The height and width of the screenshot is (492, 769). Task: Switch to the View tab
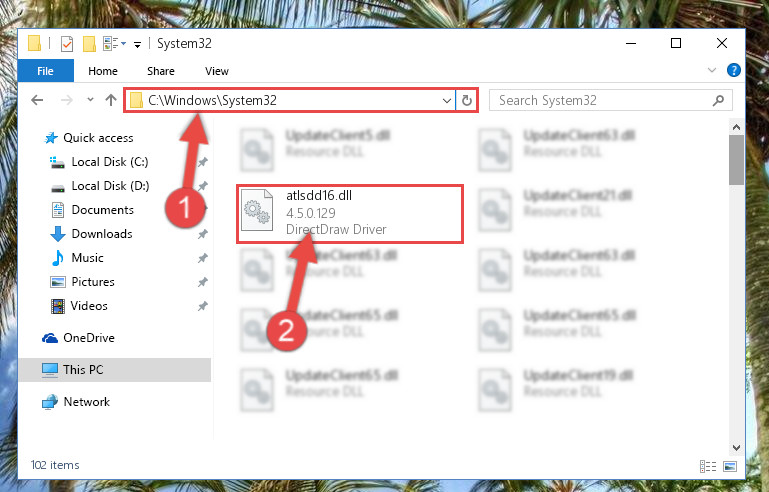tap(217, 71)
